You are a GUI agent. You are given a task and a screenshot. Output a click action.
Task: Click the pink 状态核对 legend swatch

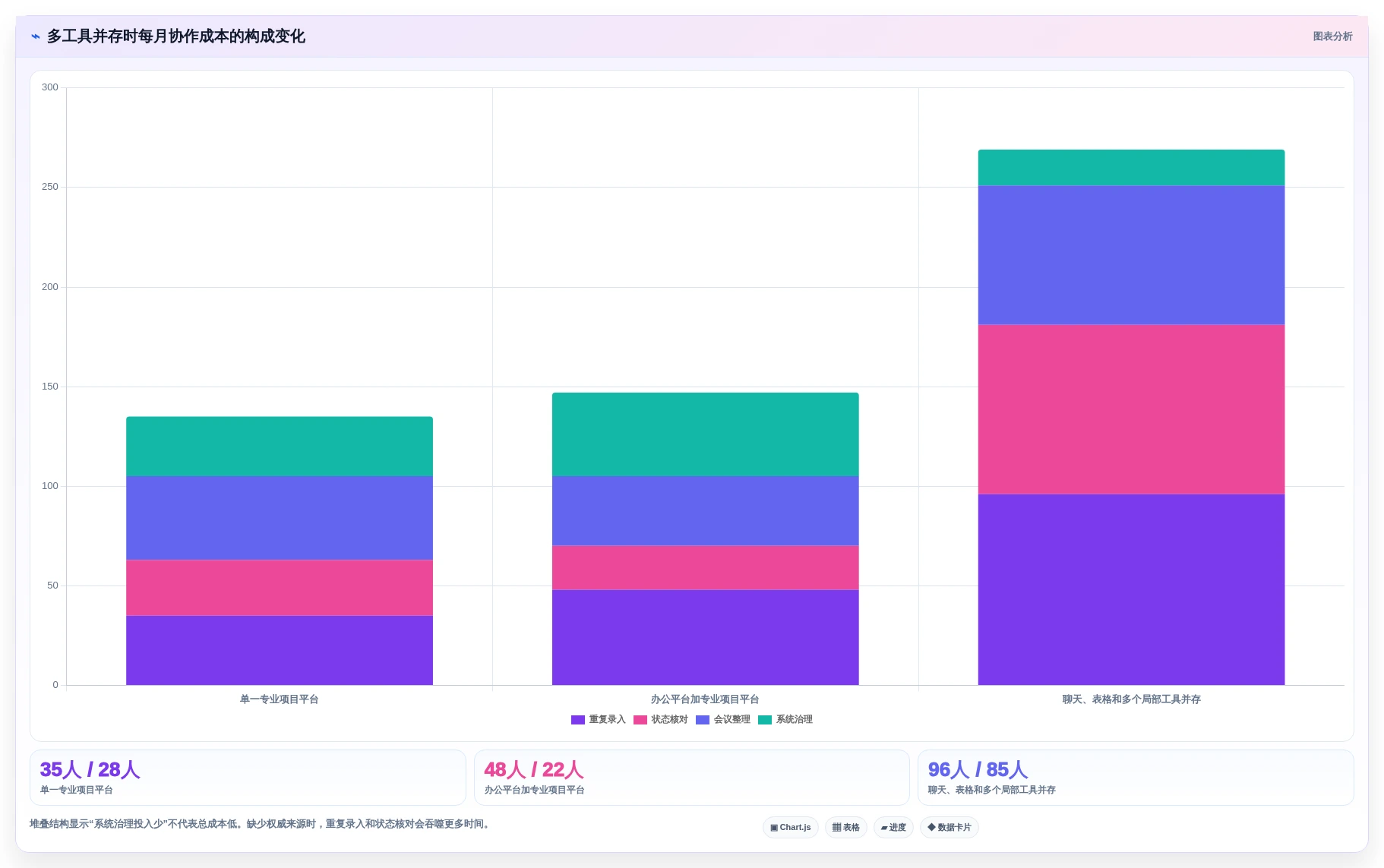(640, 720)
